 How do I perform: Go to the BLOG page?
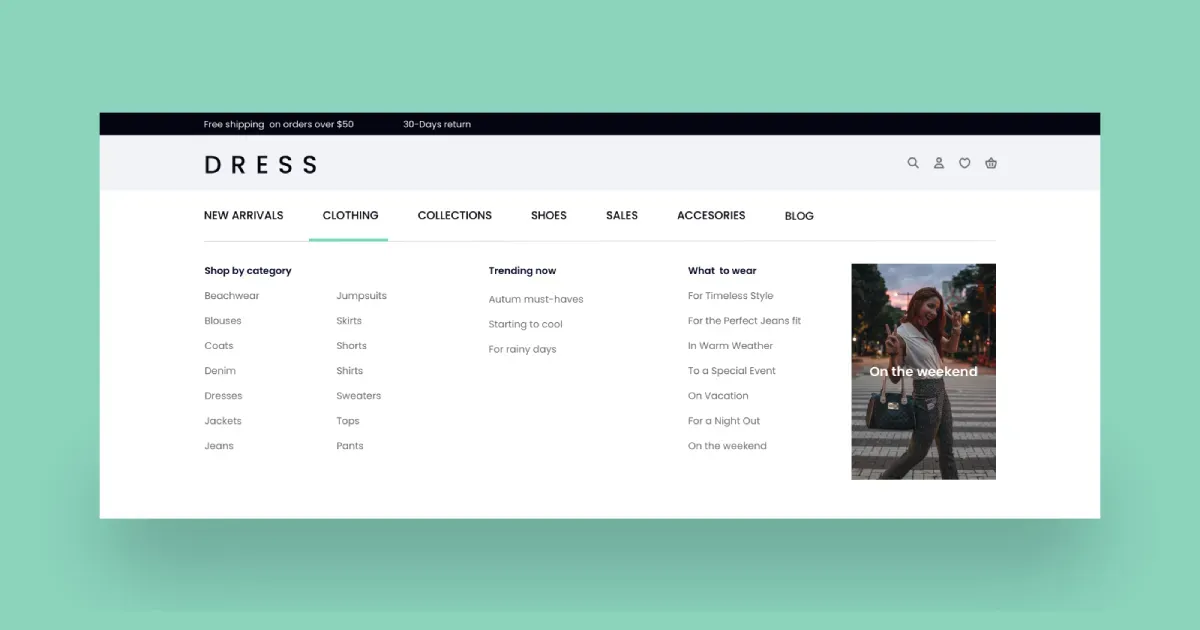[799, 215]
